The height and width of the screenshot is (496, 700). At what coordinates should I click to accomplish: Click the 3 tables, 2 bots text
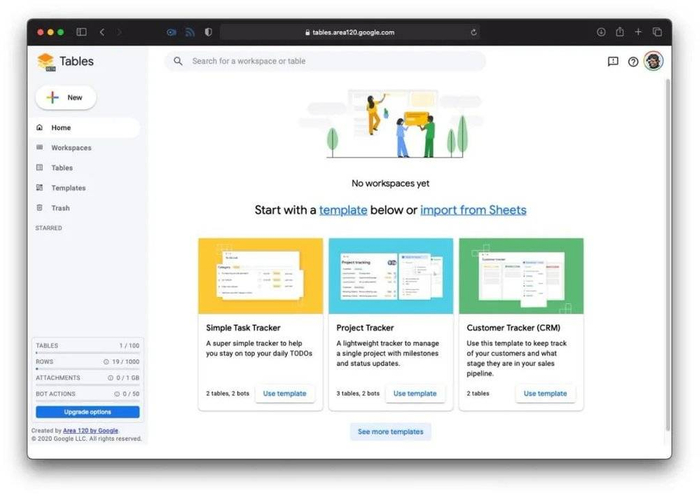coord(358,393)
